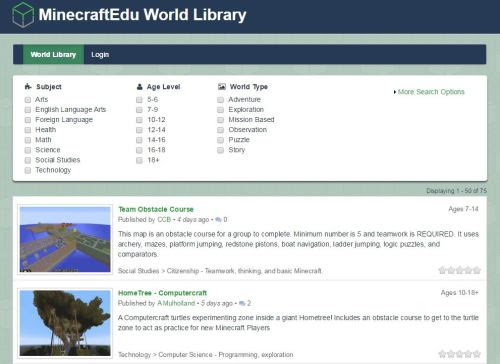This screenshot has width=500, height=364.
Task: Click the Subject puzzle-piece icon
Action: 28,87
